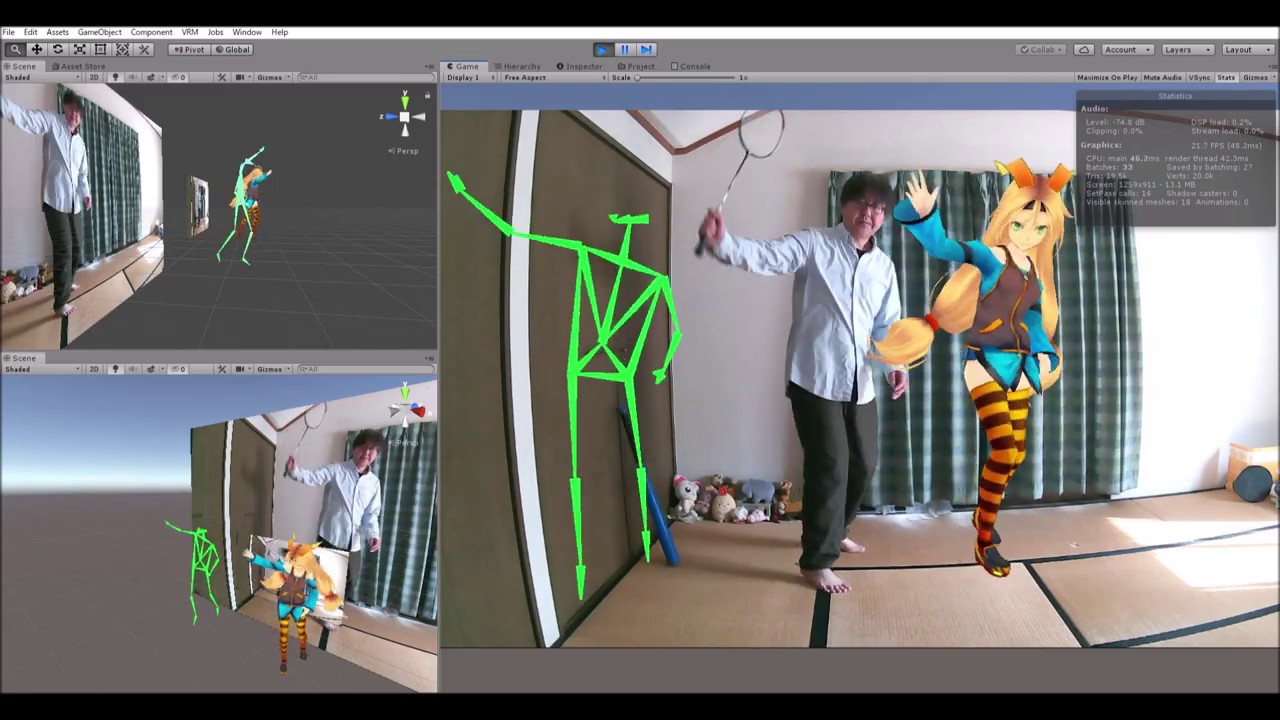Click the Collab button
This screenshot has width=1280, height=720.
[x=1041, y=49]
